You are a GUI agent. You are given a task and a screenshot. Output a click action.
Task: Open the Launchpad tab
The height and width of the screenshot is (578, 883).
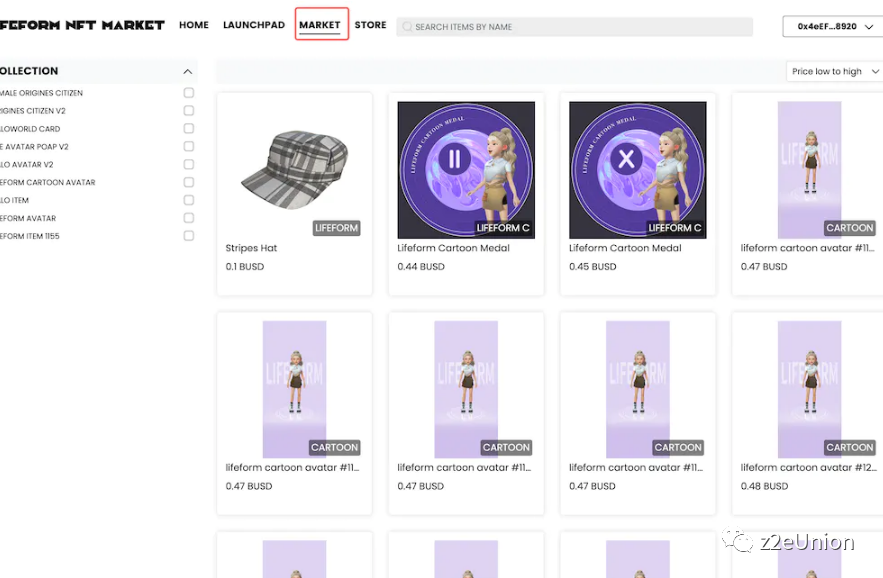[x=254, y=25]
